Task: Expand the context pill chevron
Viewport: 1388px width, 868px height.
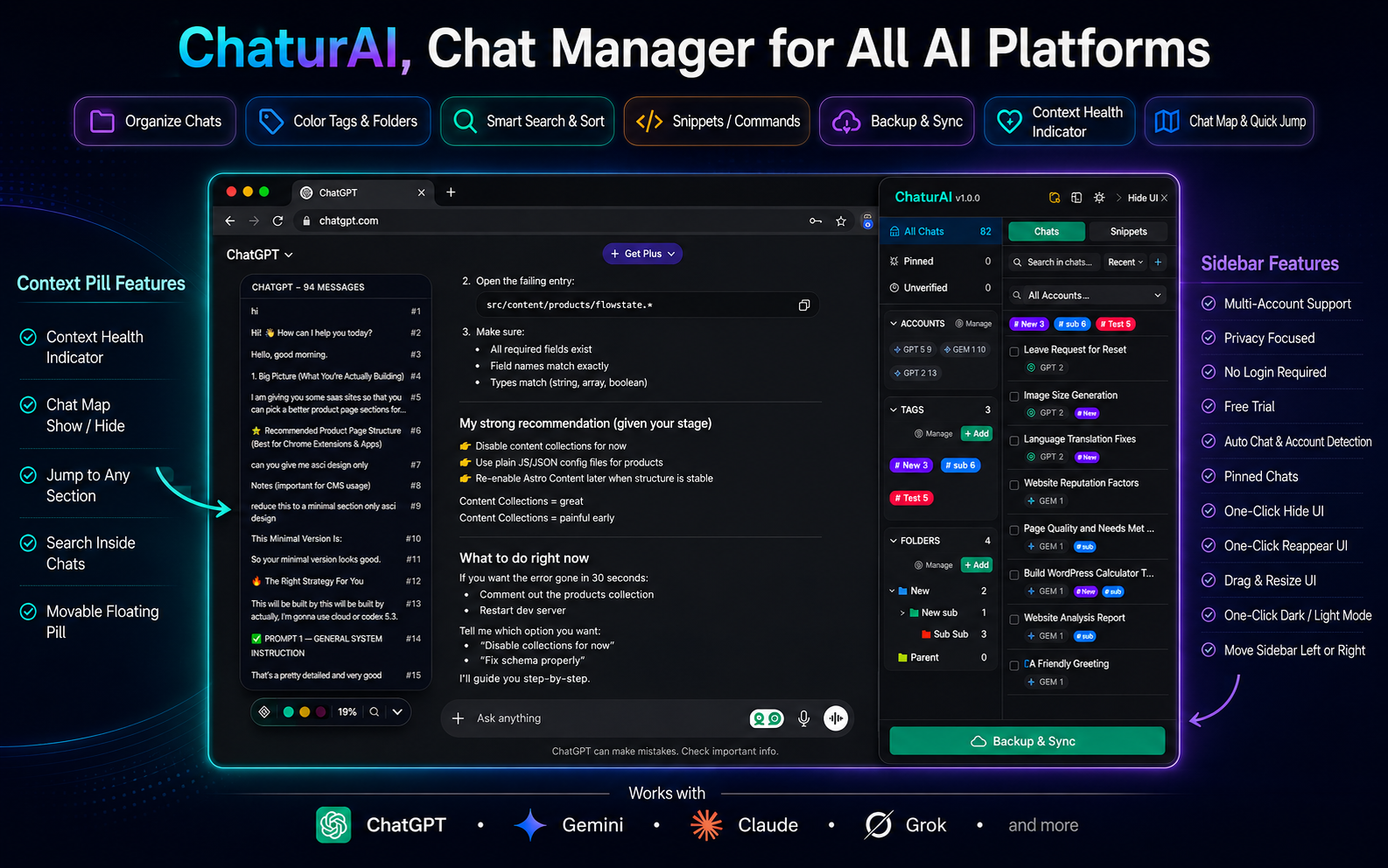Action: click(397, 712)
